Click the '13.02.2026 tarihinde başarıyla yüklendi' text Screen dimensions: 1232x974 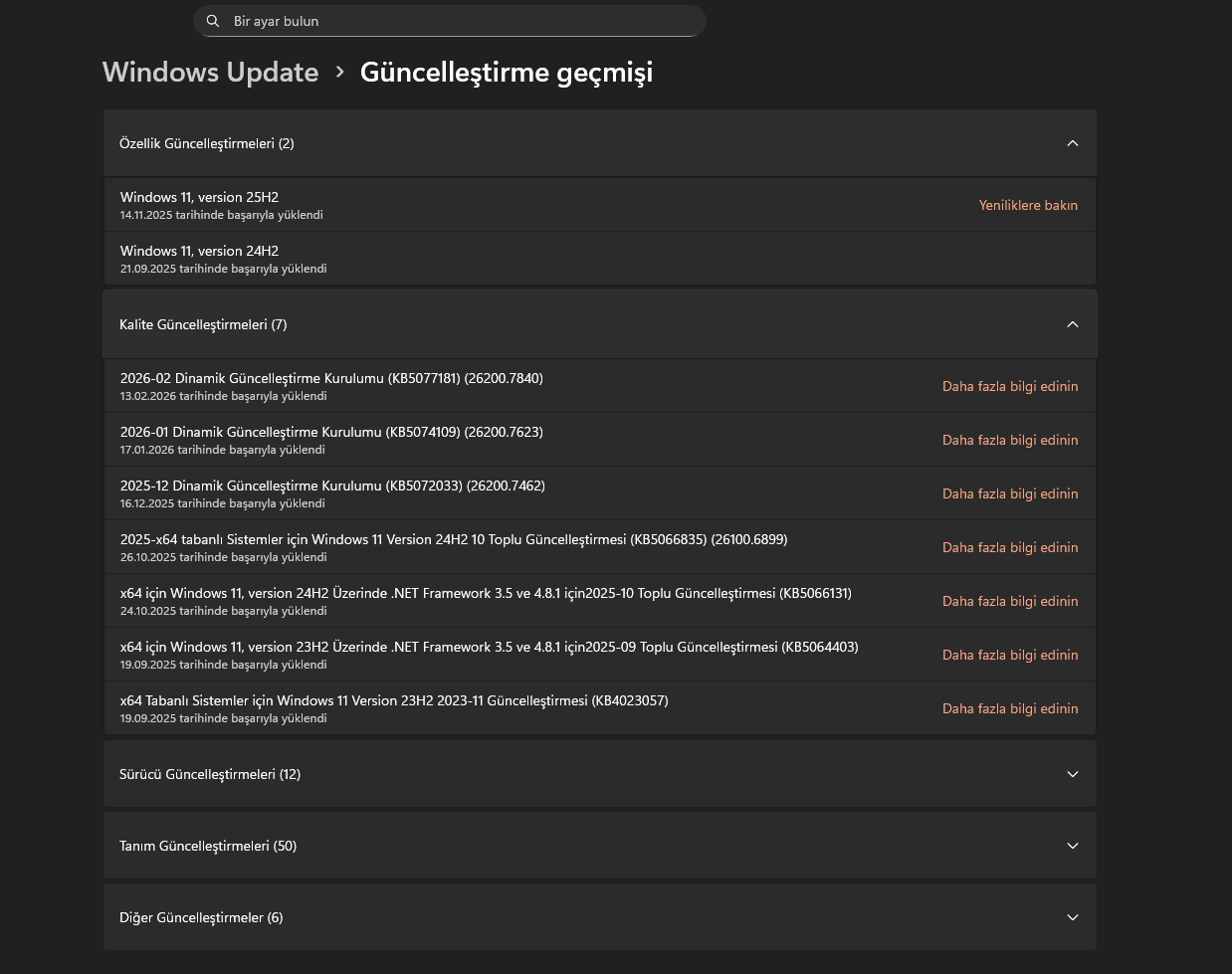(x=223, y=396)
